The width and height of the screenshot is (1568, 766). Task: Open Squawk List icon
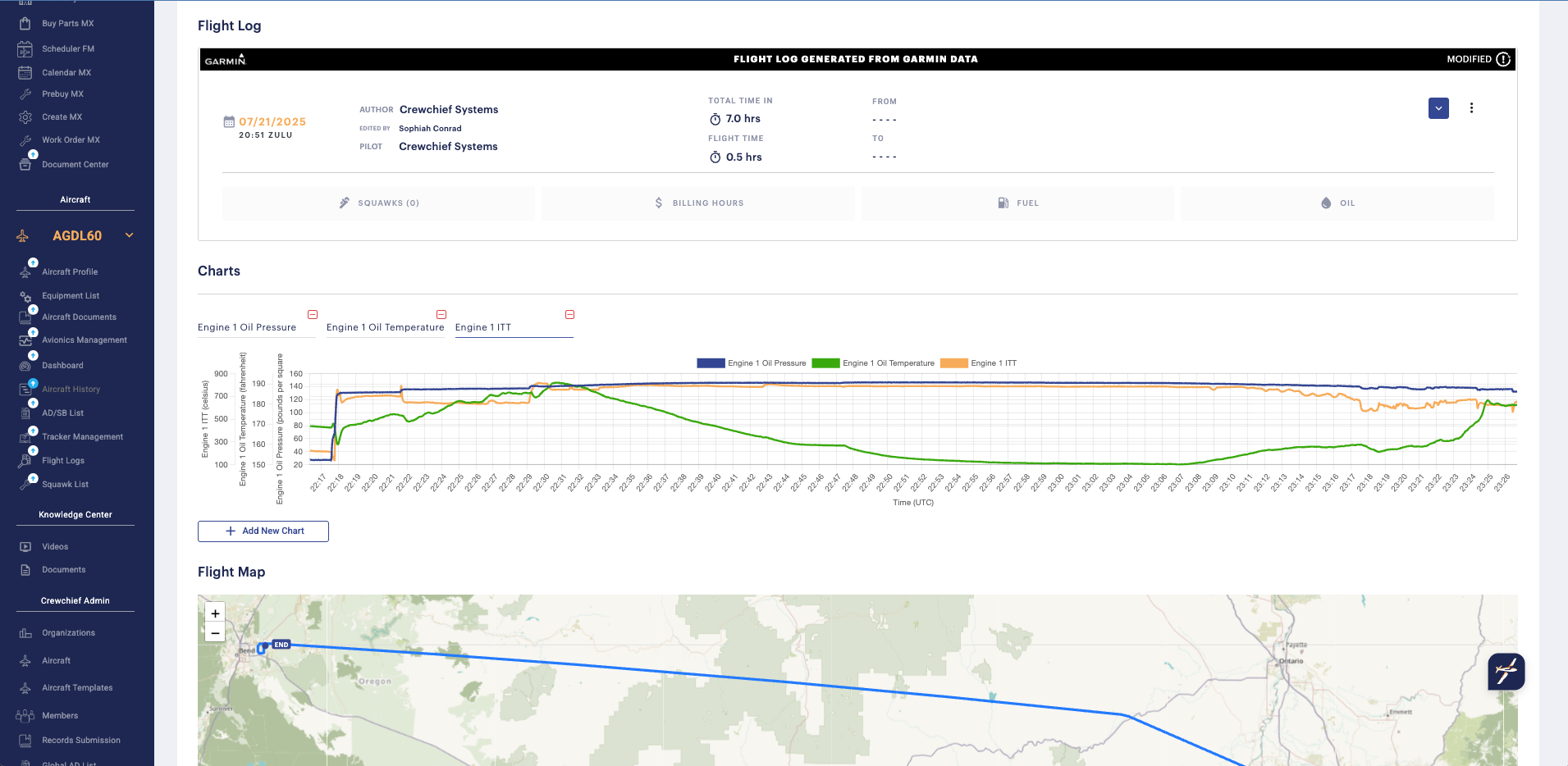25,485
